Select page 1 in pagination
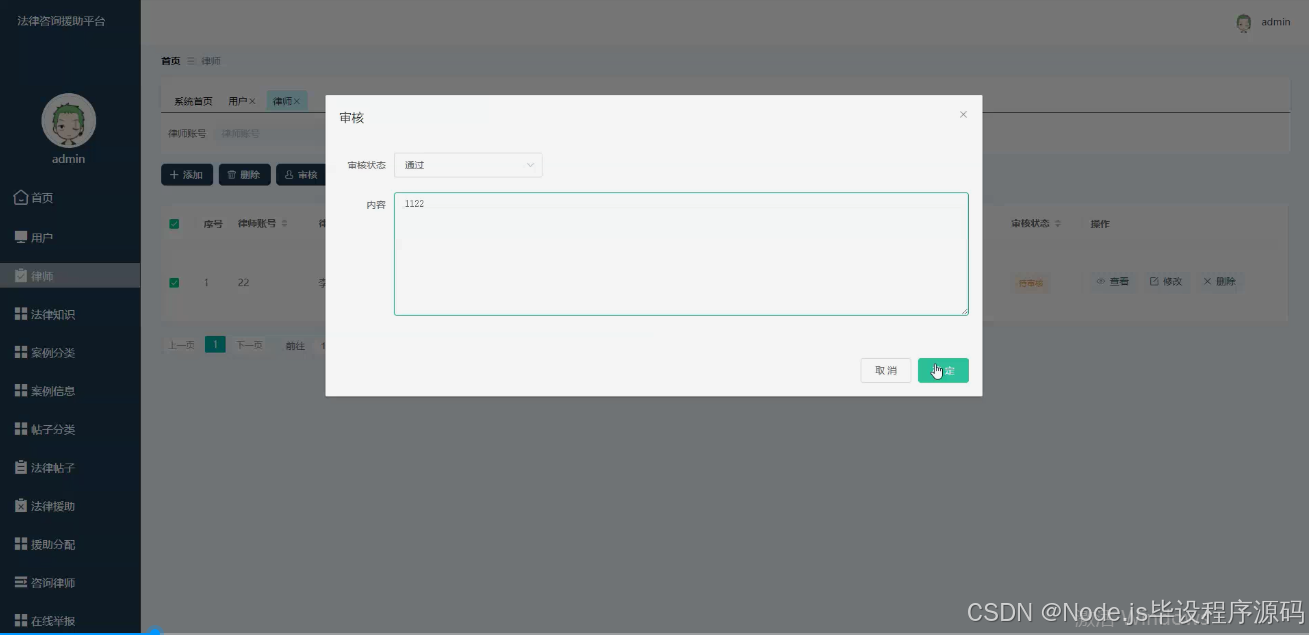Image resolution: width=1309 pixels, height=635 pixels. [215, 345]
